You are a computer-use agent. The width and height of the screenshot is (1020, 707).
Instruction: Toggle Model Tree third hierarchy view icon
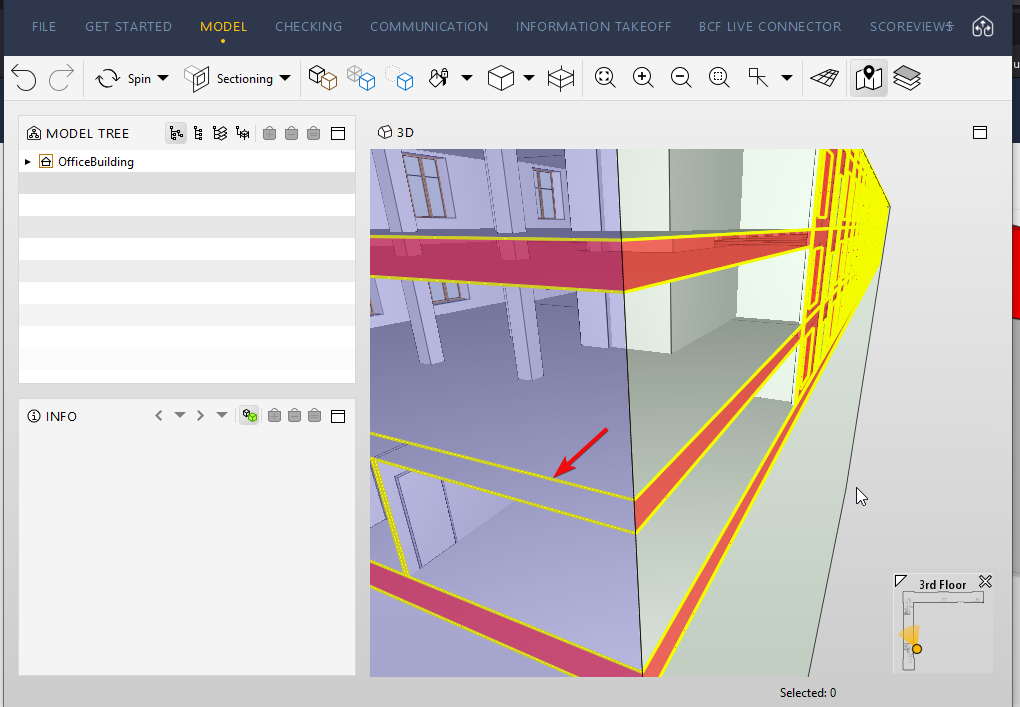[x=221, y=133]
